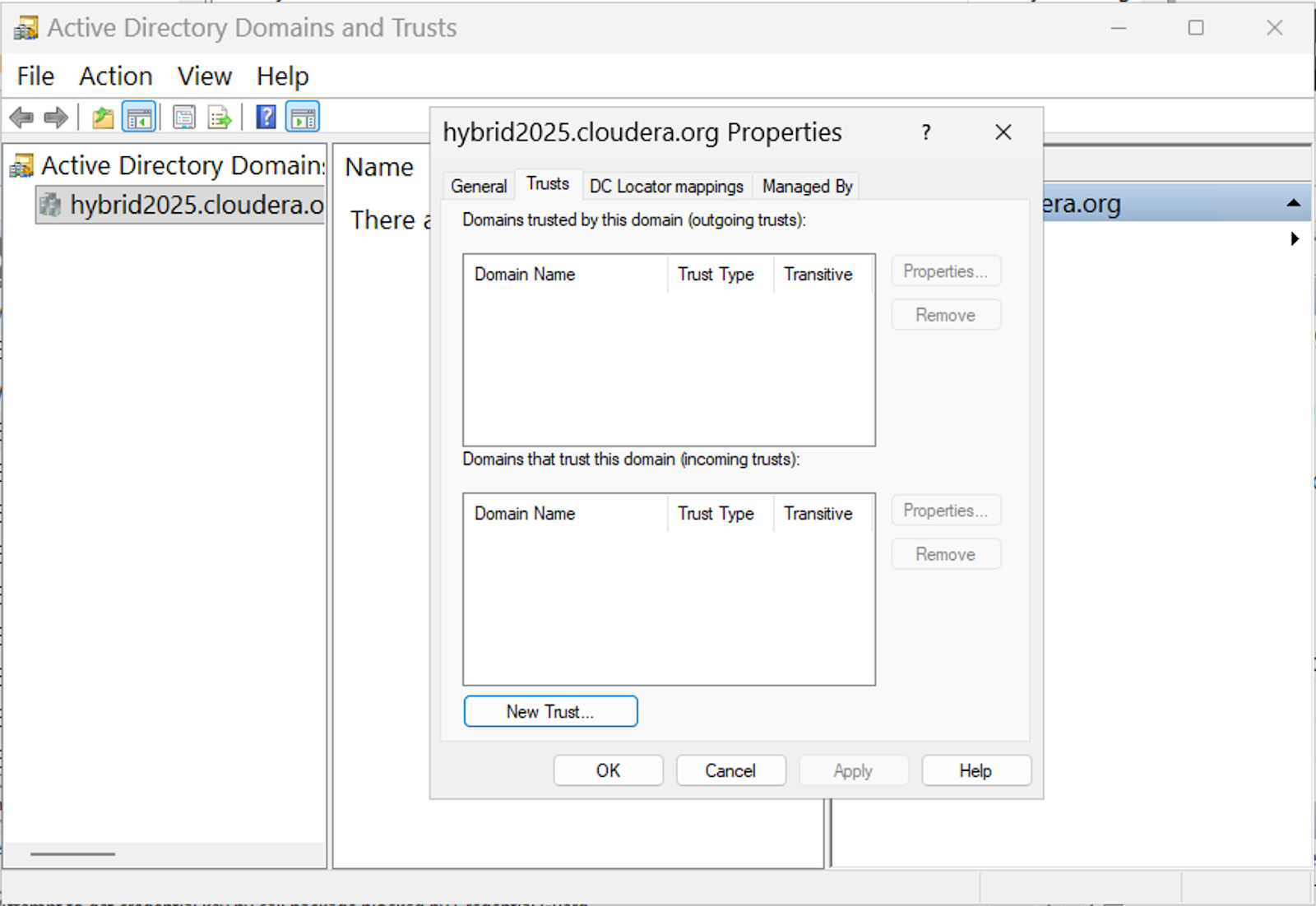This screenshot has width=1316, height=906.
Task: Close the hybrid2025.cloudera.org Properties dialog
Action: coord(1003,132)
